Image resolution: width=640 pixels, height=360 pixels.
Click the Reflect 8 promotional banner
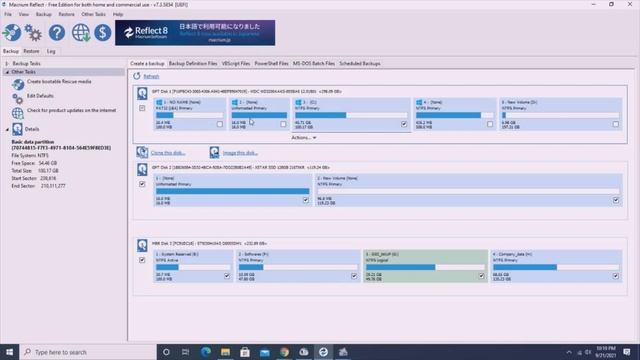(195, 33)
